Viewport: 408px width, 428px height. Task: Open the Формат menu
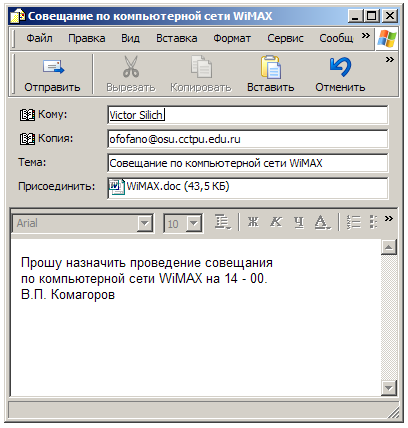click(232, 38)
